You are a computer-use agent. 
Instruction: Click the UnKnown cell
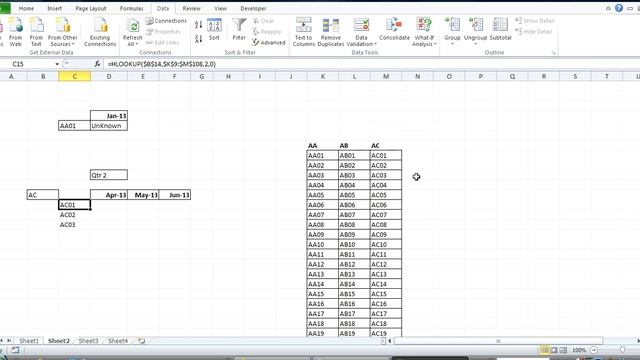click(109, 126)
